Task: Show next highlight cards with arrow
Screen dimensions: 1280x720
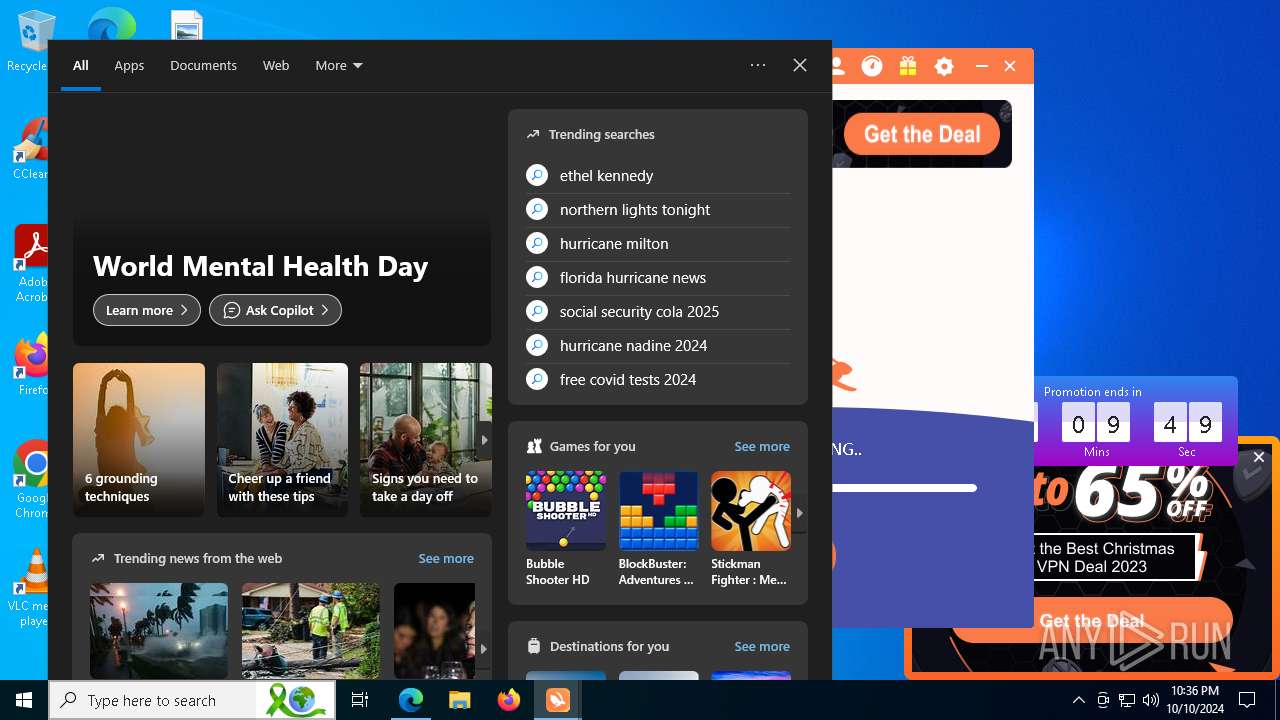Action: (485, 440)
